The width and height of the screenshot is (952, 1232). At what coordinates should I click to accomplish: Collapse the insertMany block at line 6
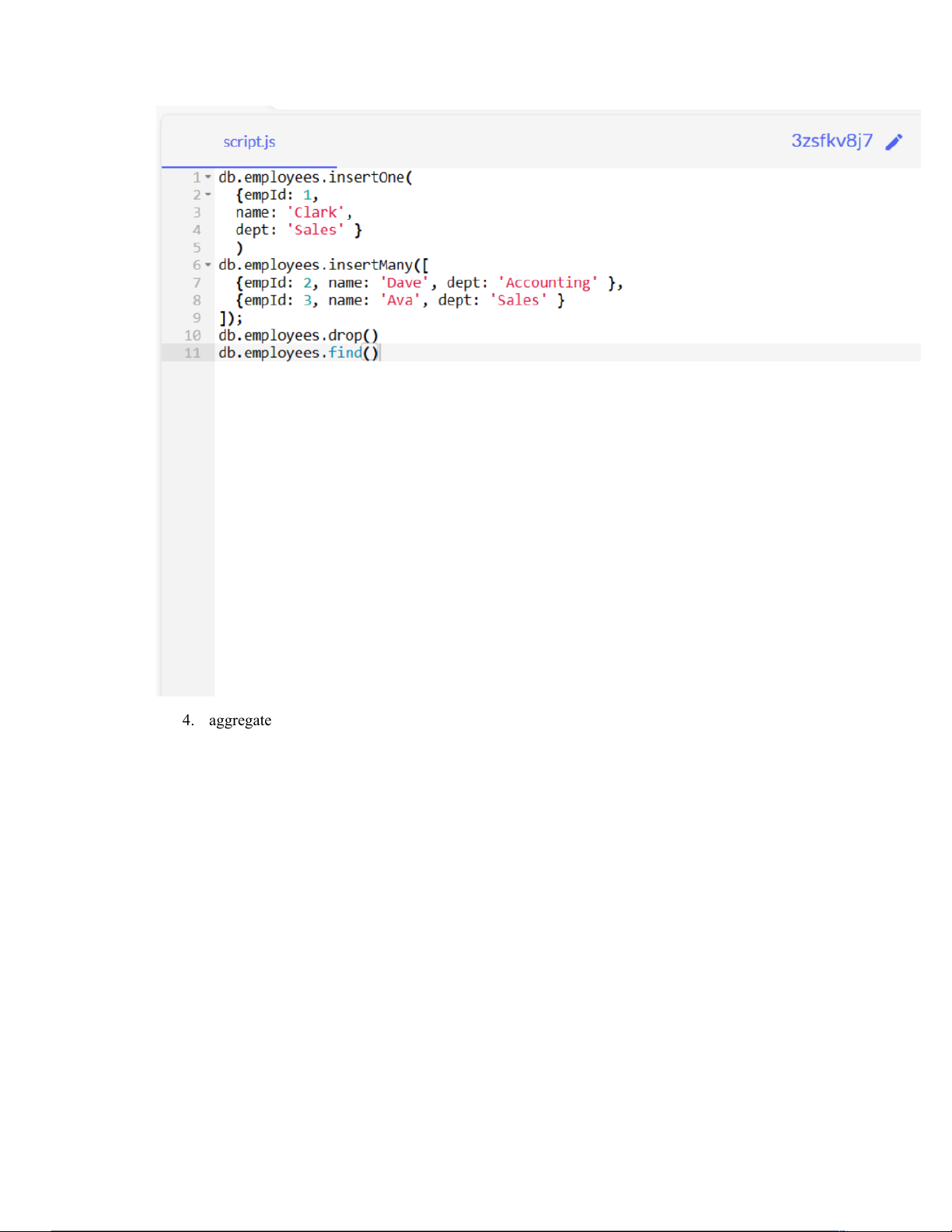coord(208,265)
